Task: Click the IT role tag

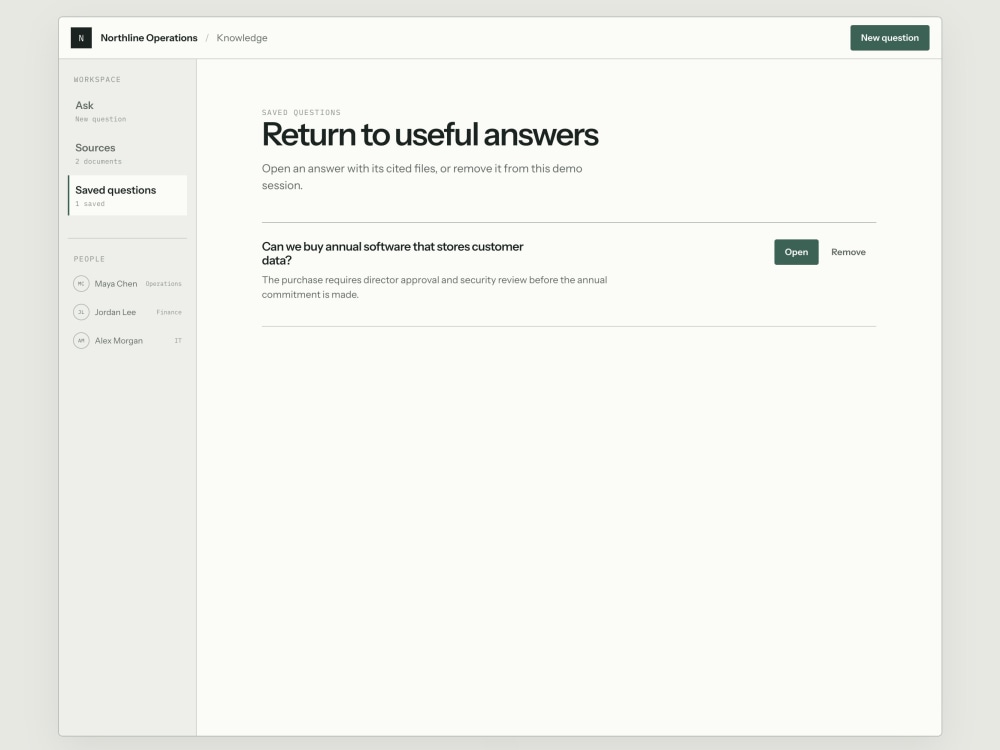Action: pos(178,341)
